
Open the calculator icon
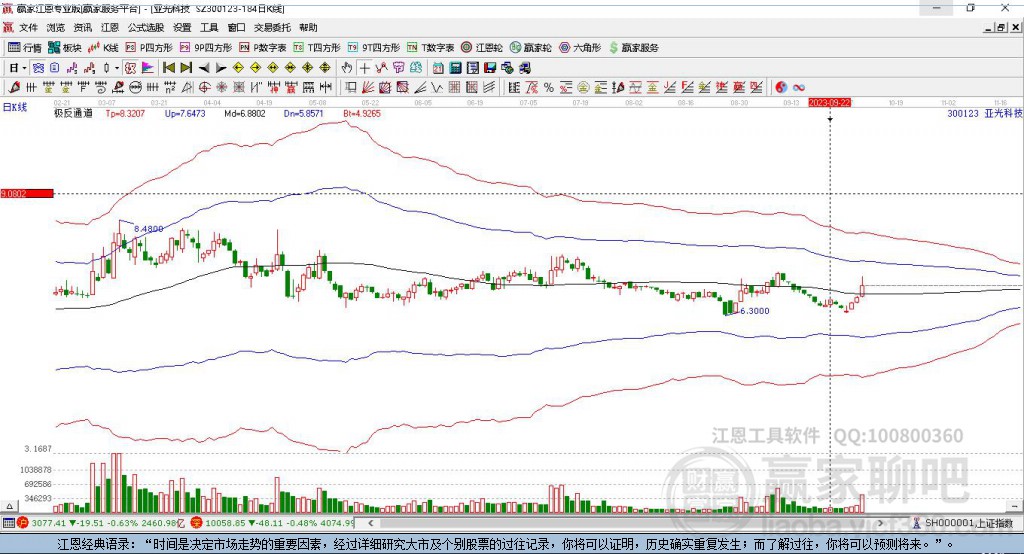(x=455, y=68)
